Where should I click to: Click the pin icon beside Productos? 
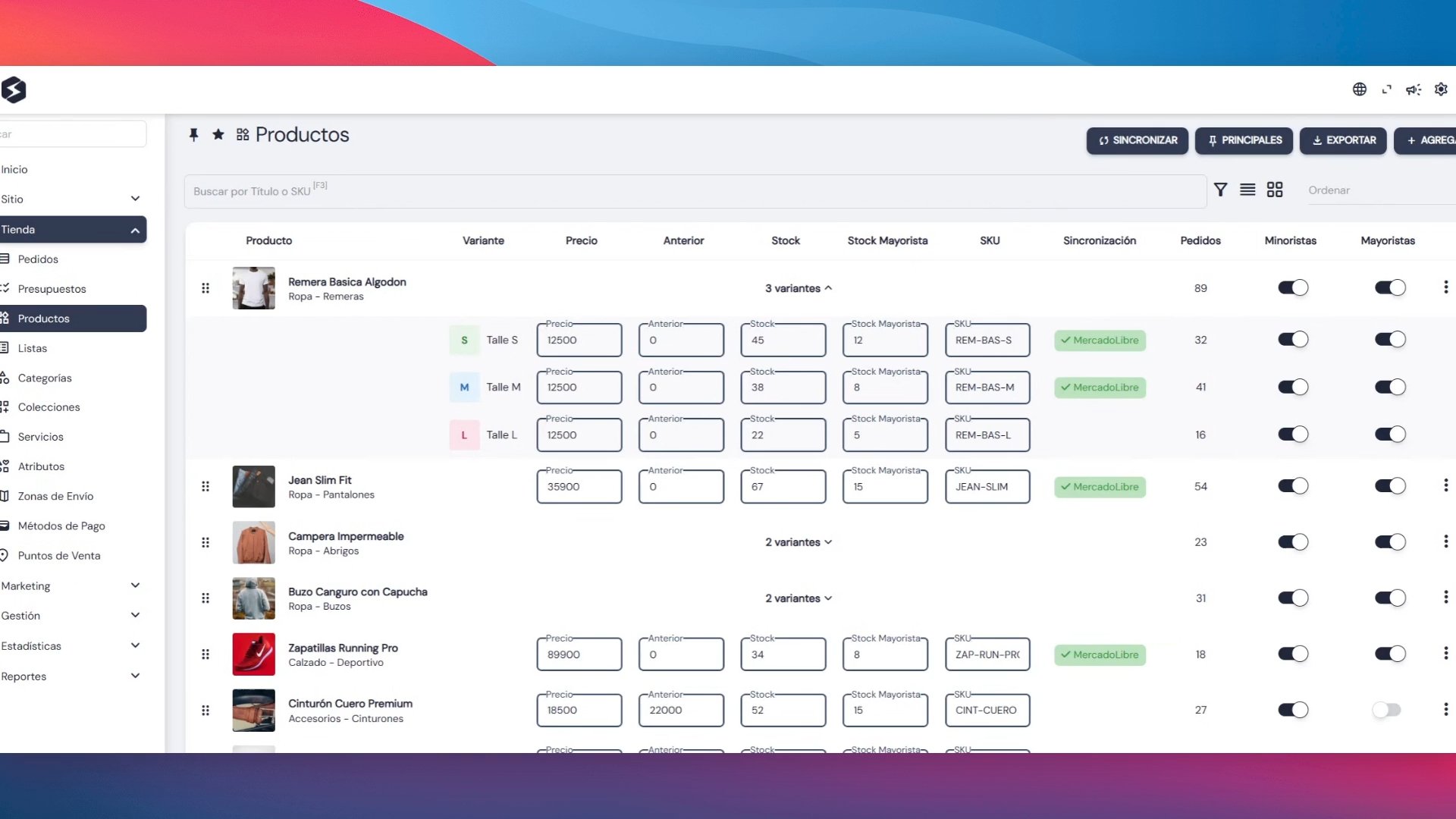pyautogui.click(x=193, y=134)
